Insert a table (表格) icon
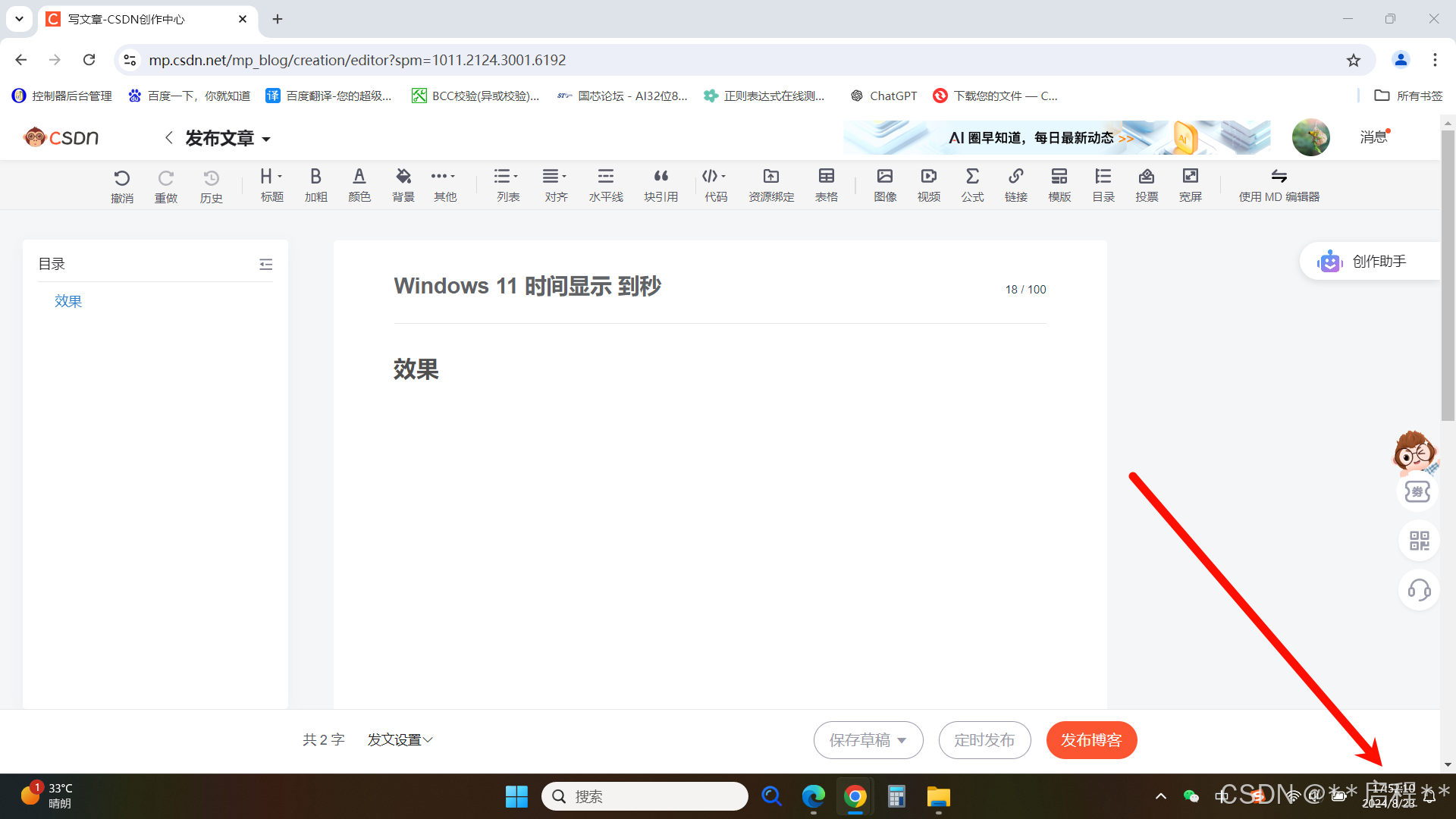This screenshot has width=1456, height=819. pyautogui.click(x=826, y=184)
